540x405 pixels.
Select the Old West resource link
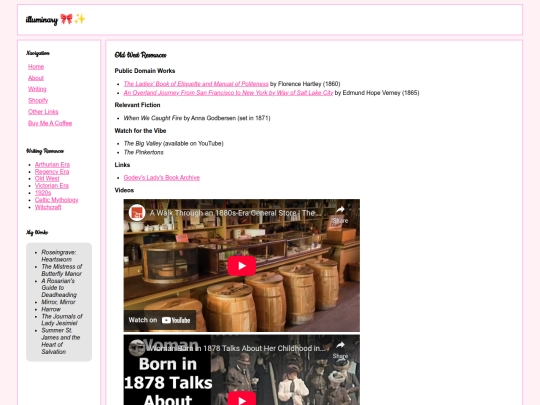tap(47, 178)
